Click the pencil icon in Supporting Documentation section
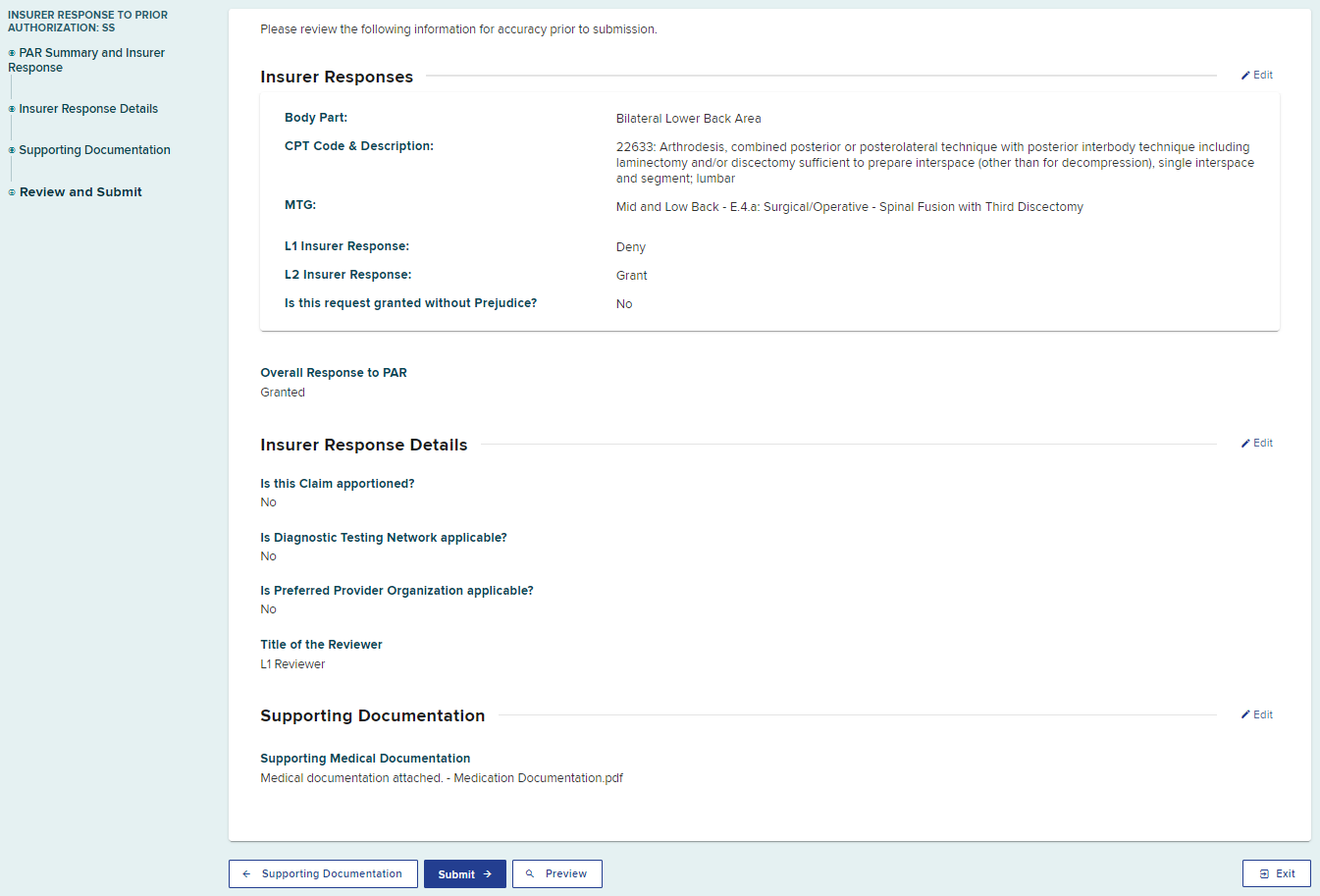This screenshot has width=1320, height=896. (x=1245, y=715)
